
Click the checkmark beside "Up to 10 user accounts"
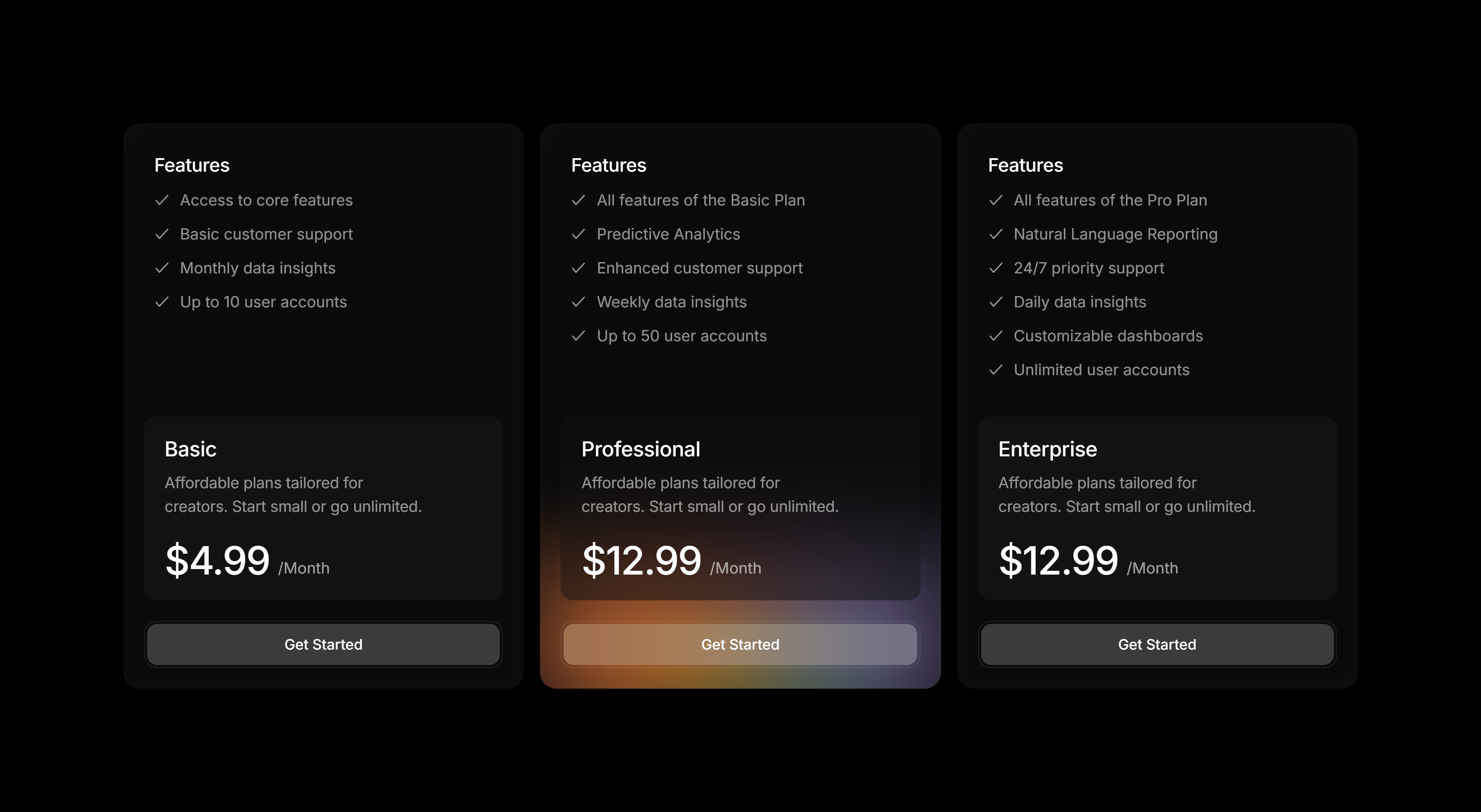[x=162, y=302]
